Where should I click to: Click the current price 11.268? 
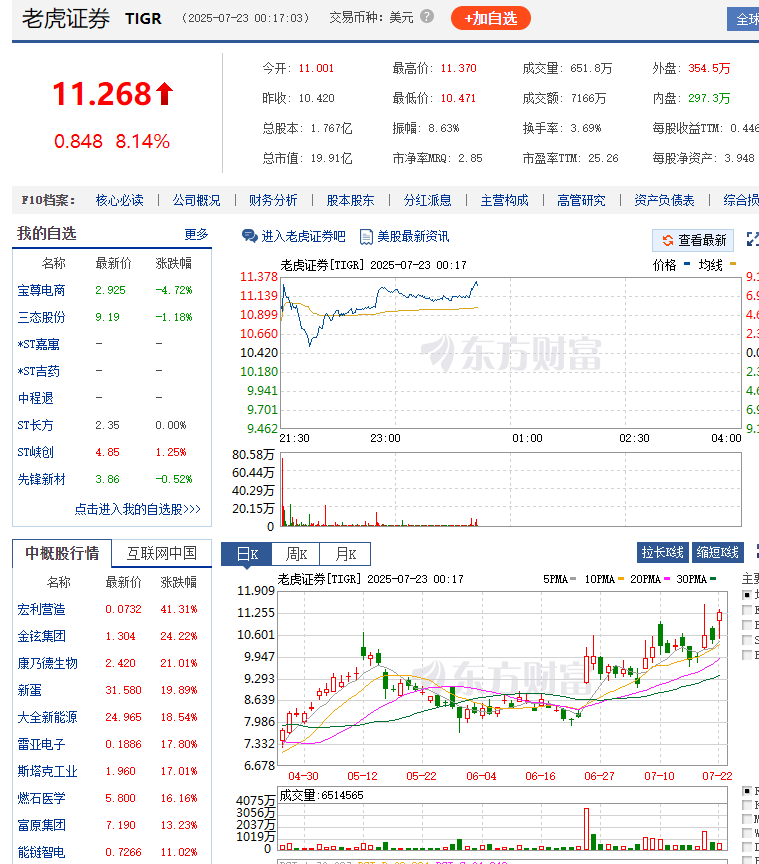102,94
